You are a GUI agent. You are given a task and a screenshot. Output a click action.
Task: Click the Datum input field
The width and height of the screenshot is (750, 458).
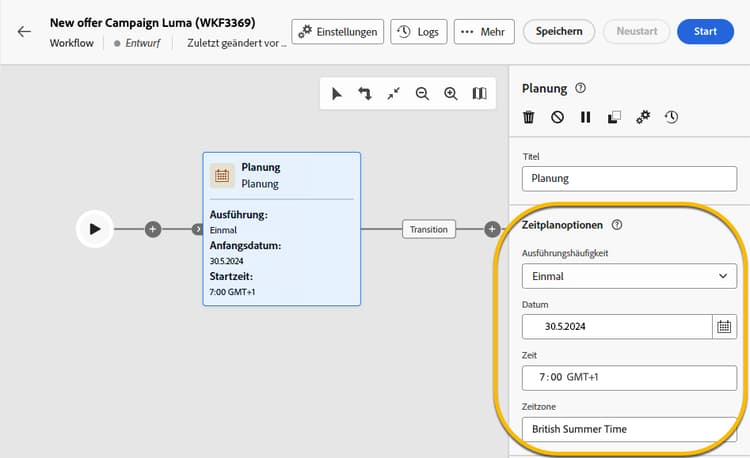[617, 327]
